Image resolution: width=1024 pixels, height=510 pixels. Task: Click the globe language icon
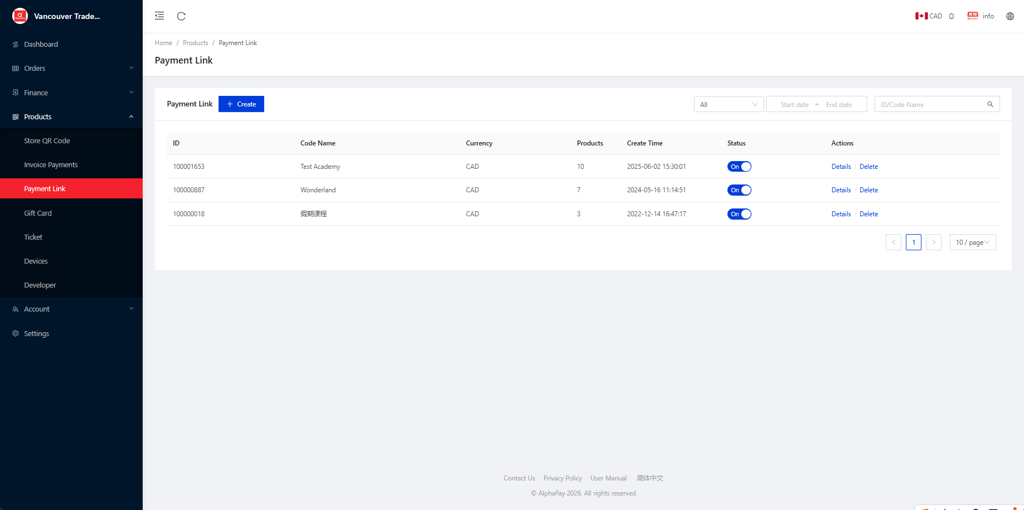1009,16
